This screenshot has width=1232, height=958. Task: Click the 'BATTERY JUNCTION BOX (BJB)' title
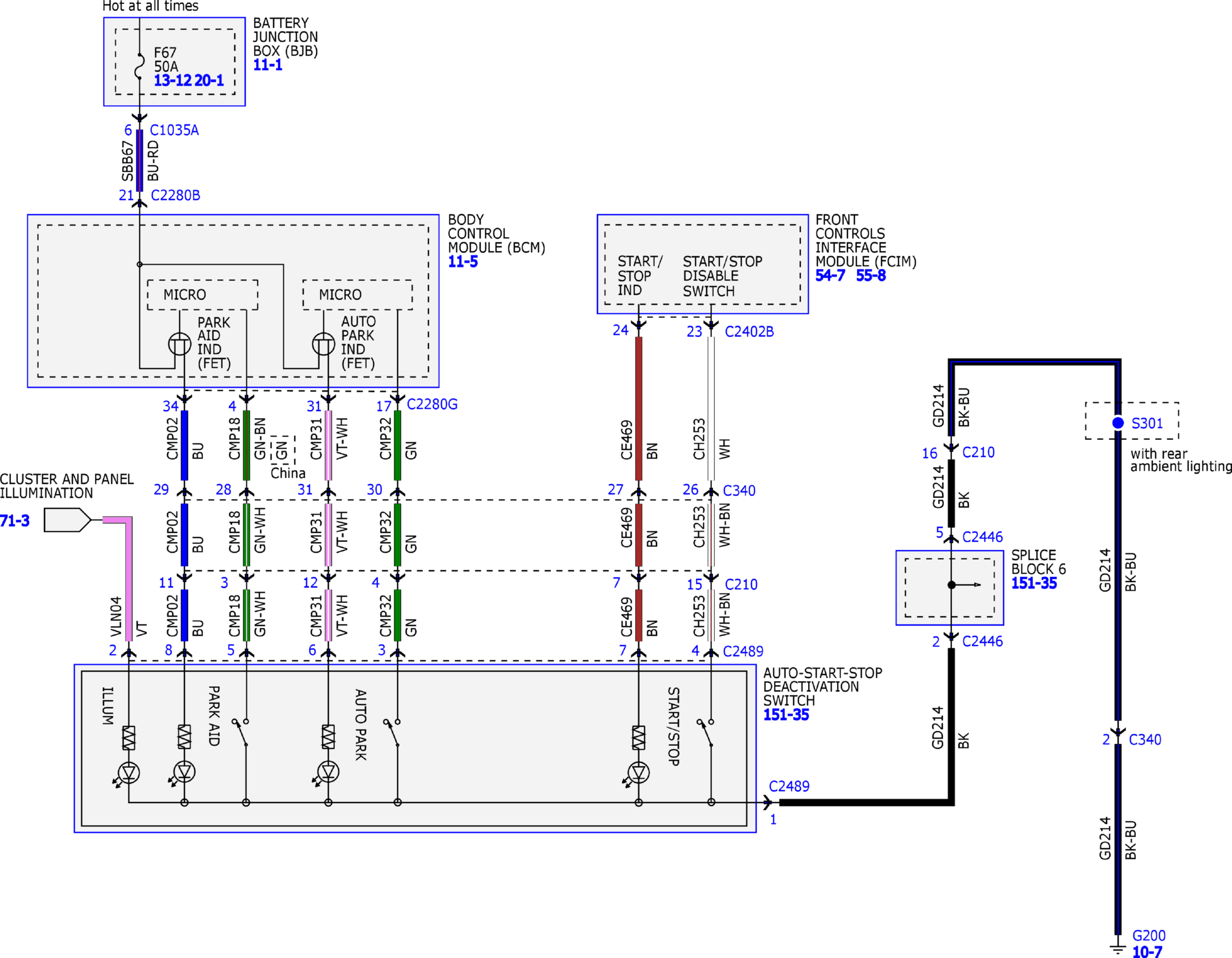click(x=286, y=37)
